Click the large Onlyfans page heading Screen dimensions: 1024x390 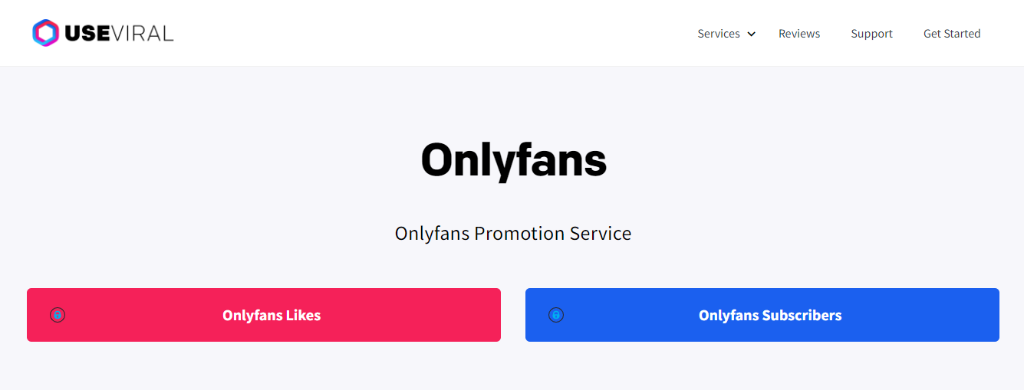pos(513,160)
